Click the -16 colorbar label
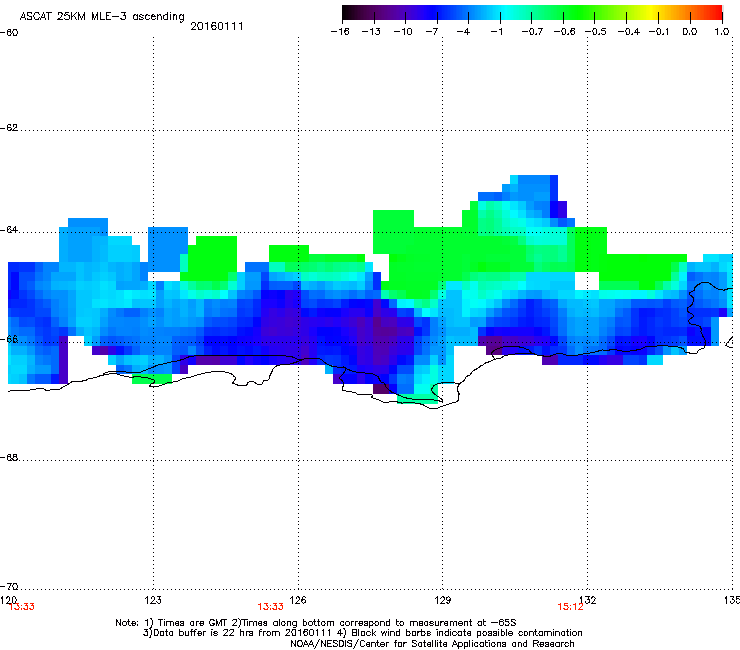This screenshot has height=650, width=740. [x=340, y=32]
